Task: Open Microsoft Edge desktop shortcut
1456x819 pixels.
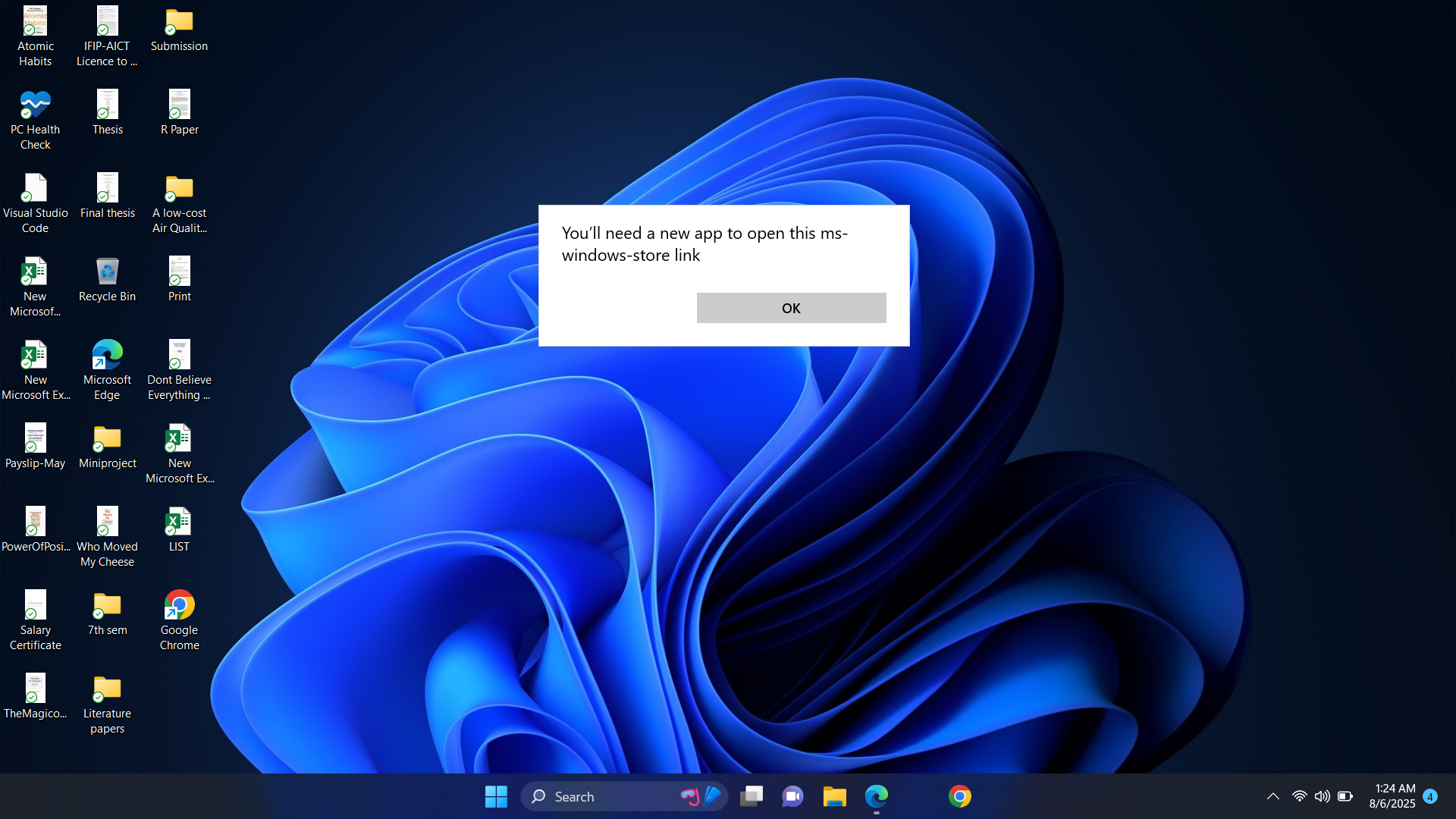Action: [107, 355]
